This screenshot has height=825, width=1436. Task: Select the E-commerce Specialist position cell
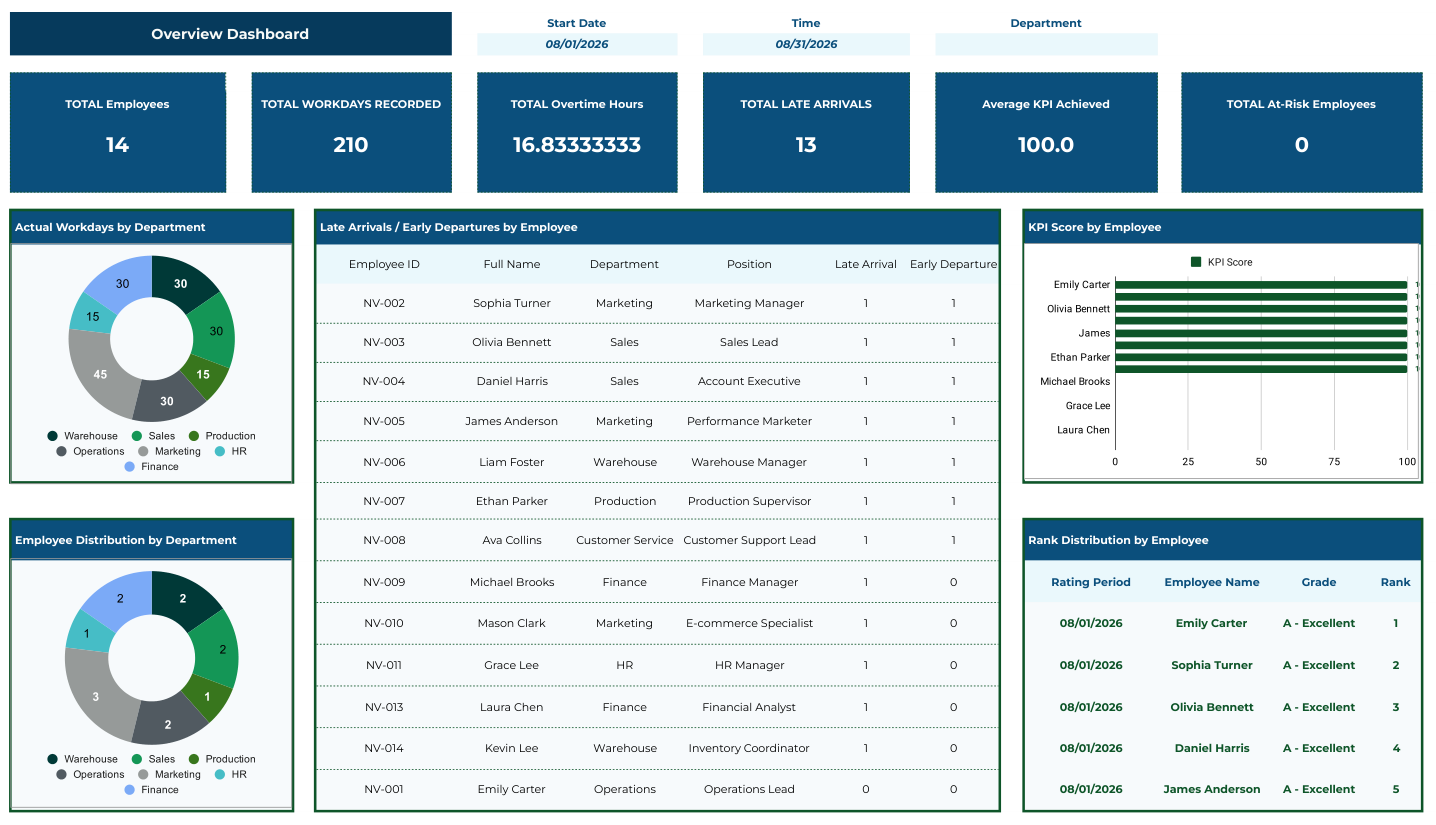point(749,623)
